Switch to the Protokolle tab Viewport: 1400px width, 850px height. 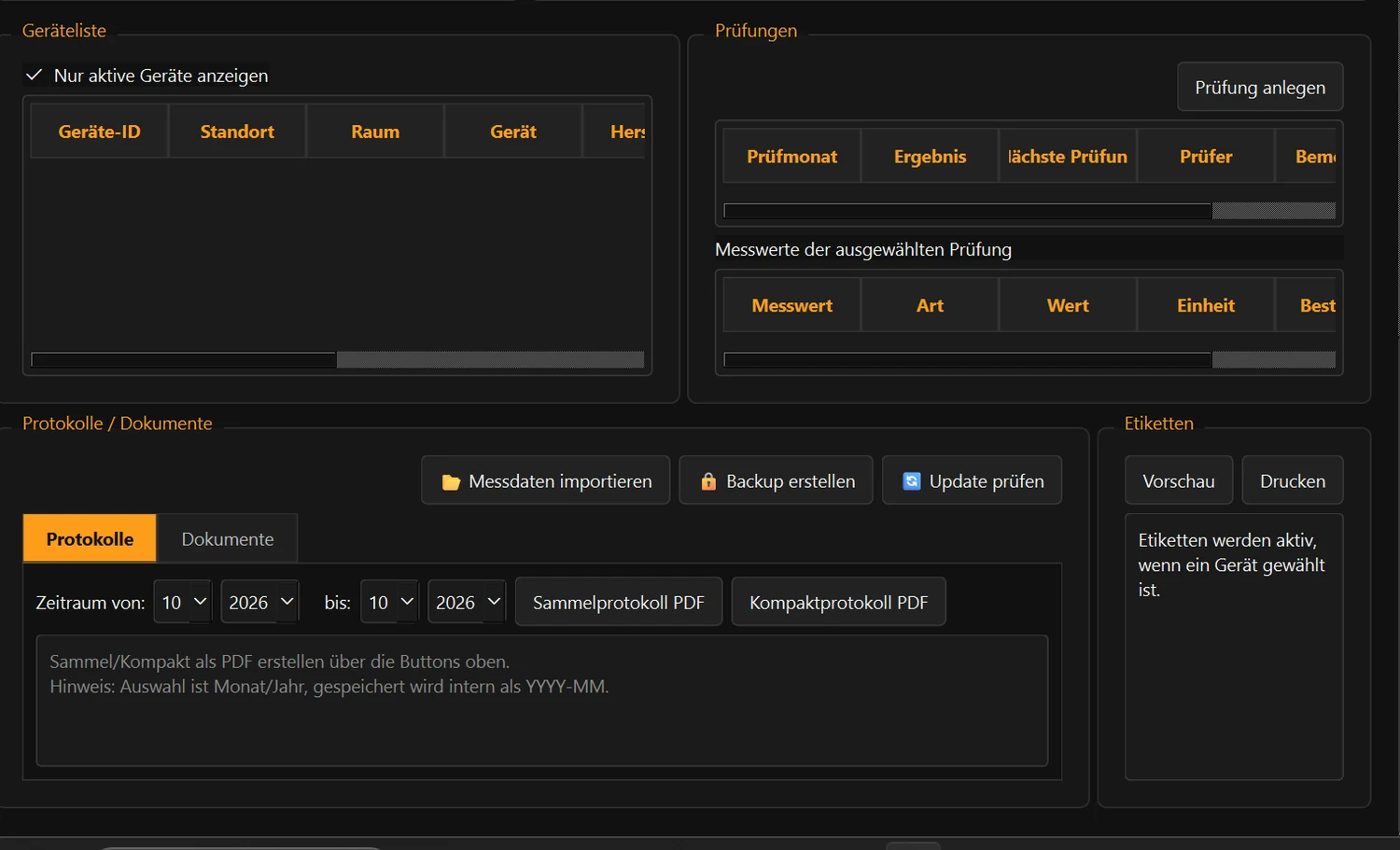[90, 538]
